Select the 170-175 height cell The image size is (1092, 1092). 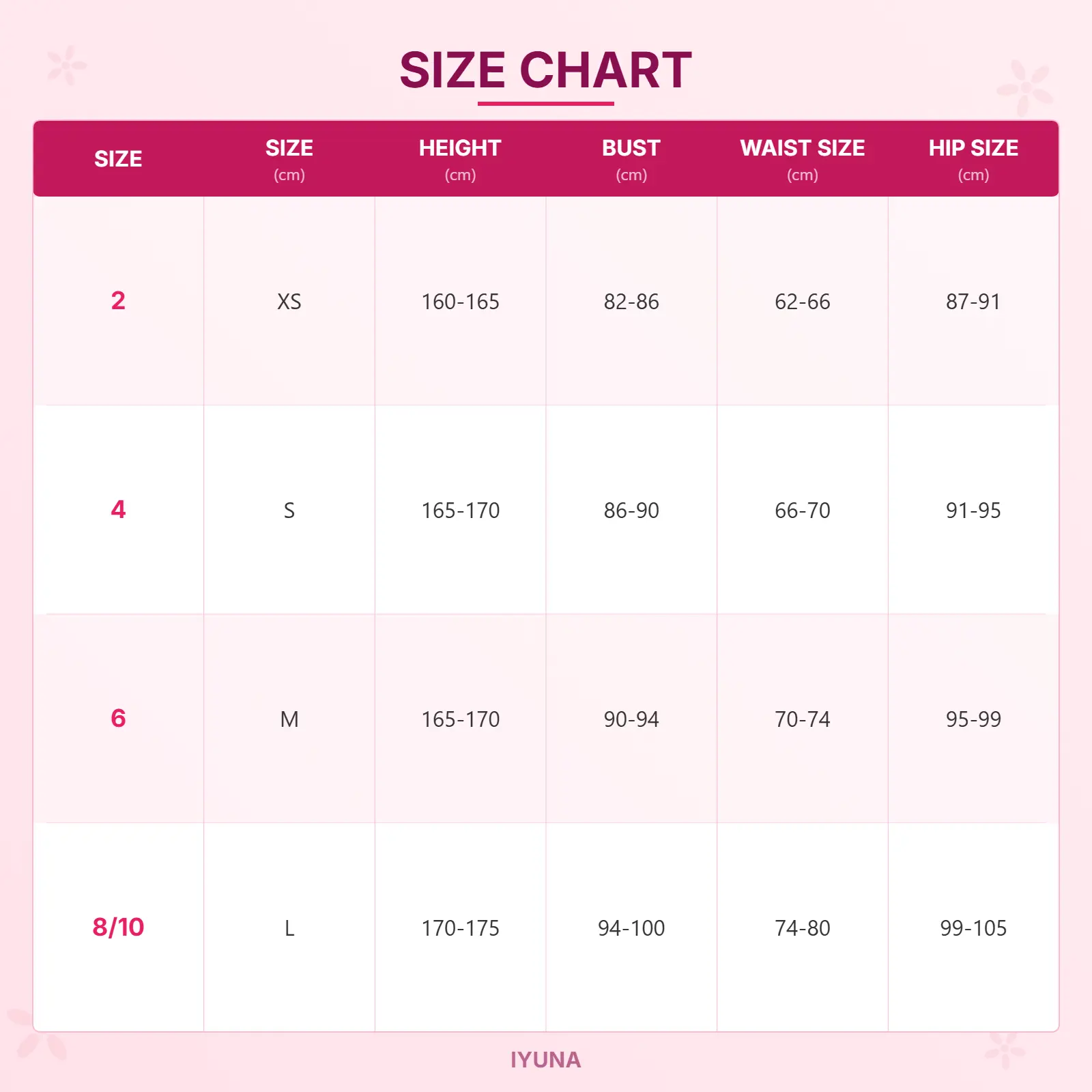coord(460,928)
